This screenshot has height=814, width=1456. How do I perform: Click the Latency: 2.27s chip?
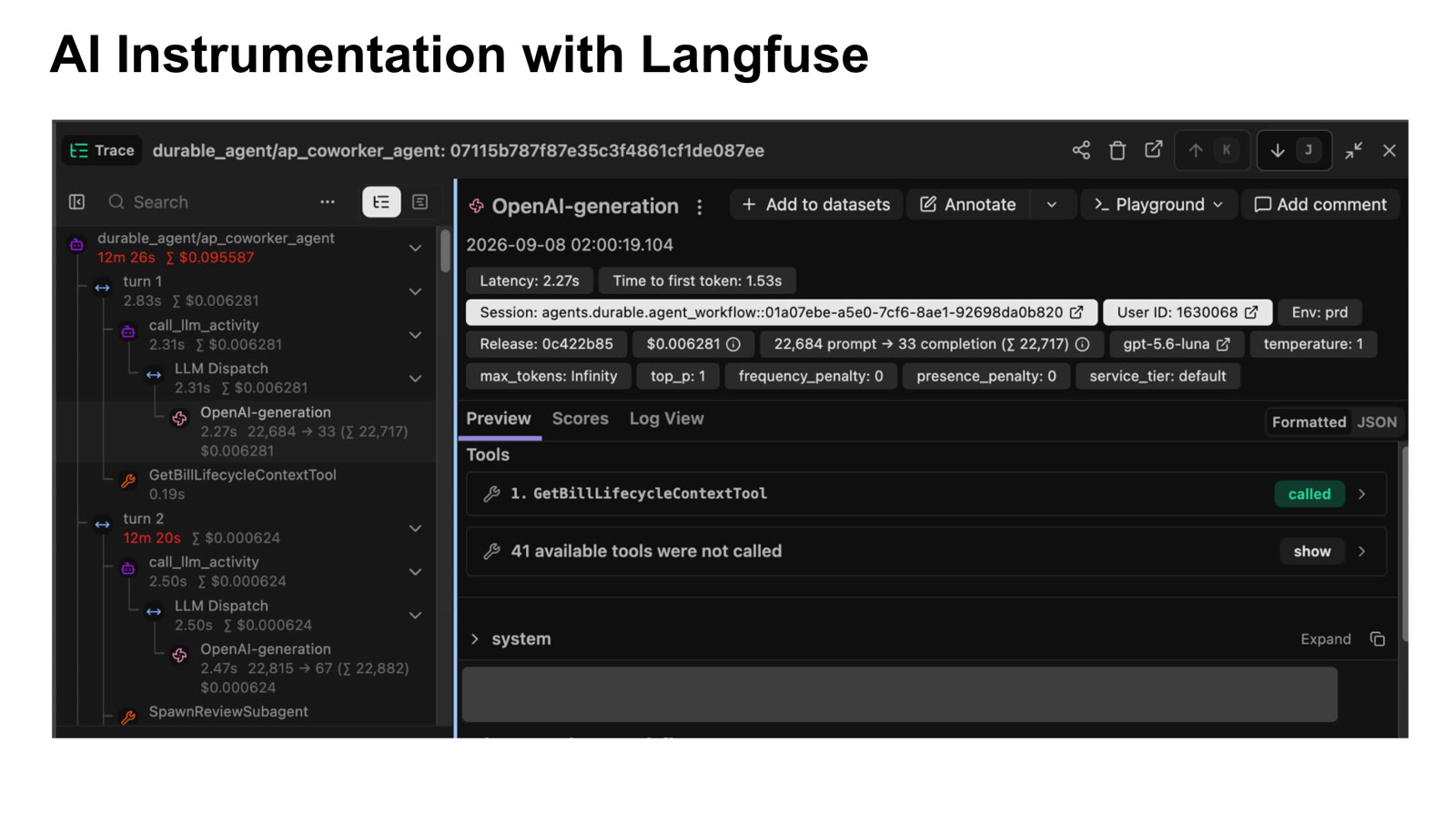click(x=530, y=280)
